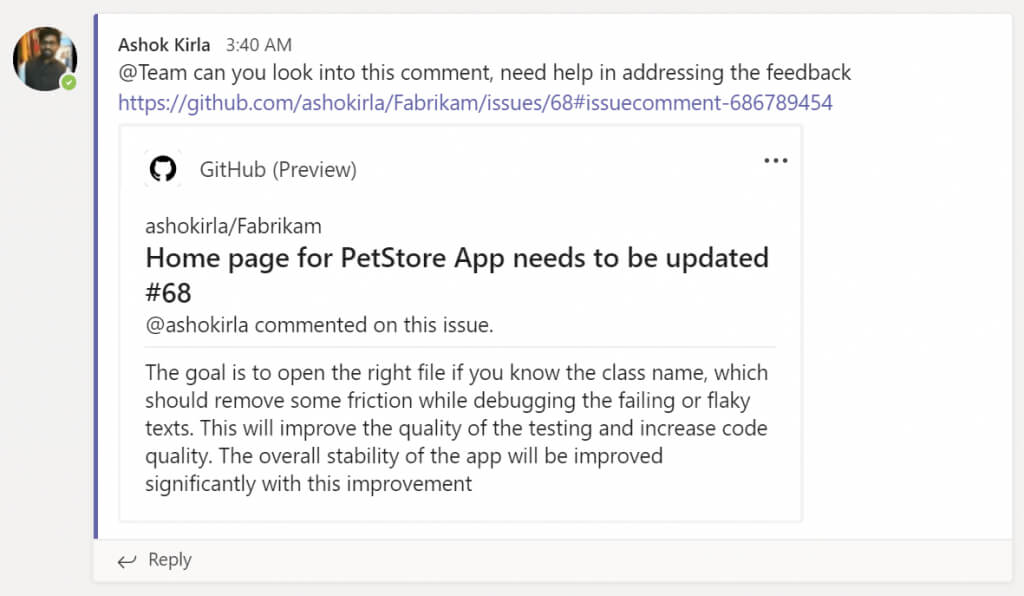Viewport: 1024px width, 596px height.
Task: Click the GitHub (Preview) app label
Action: click(278, 170)
